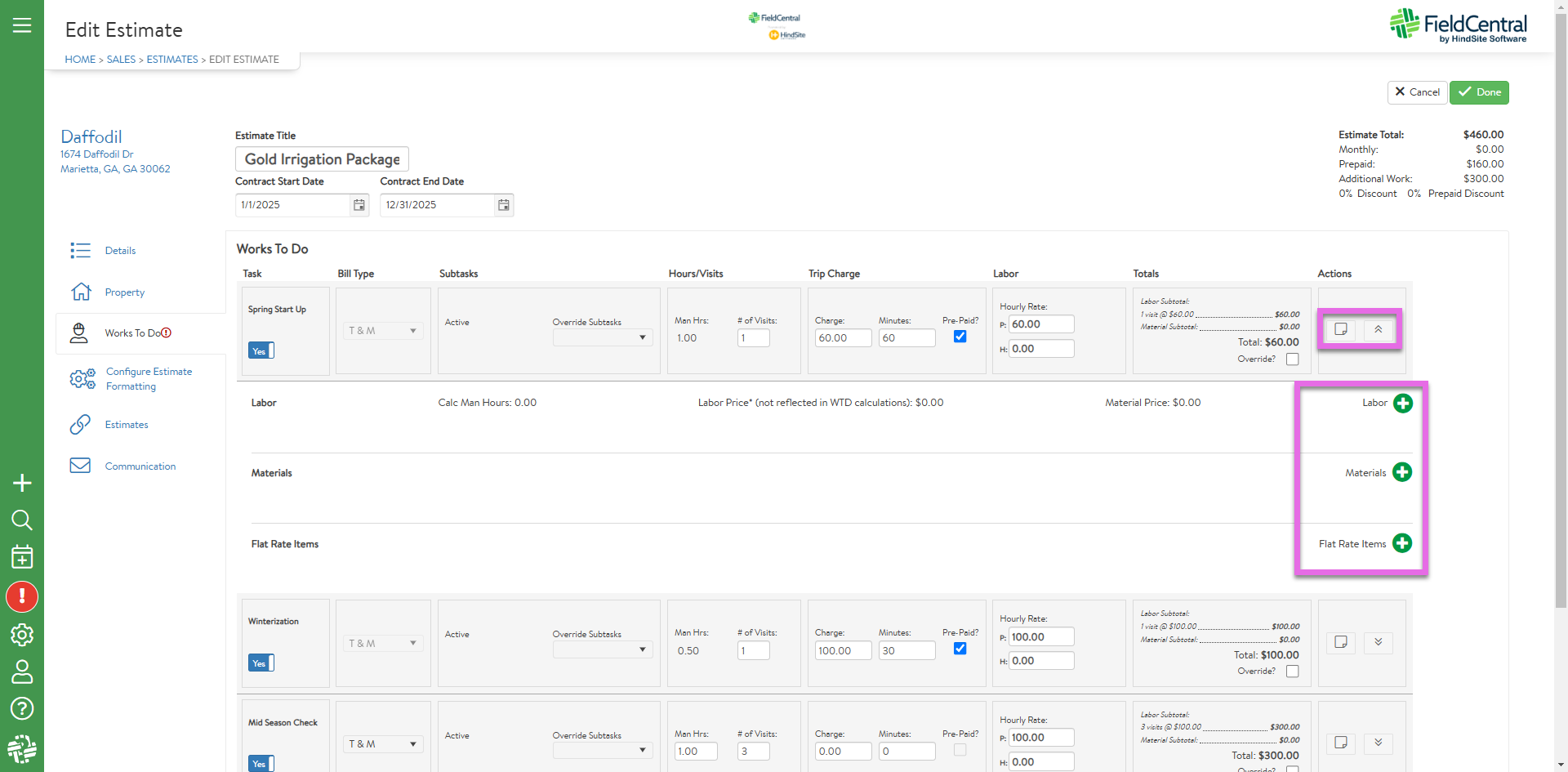This screenshot has width=1568, height=772.
Task: Click the red alert exclamation icon
Action: pyautogui.click(x=22, y=596)
